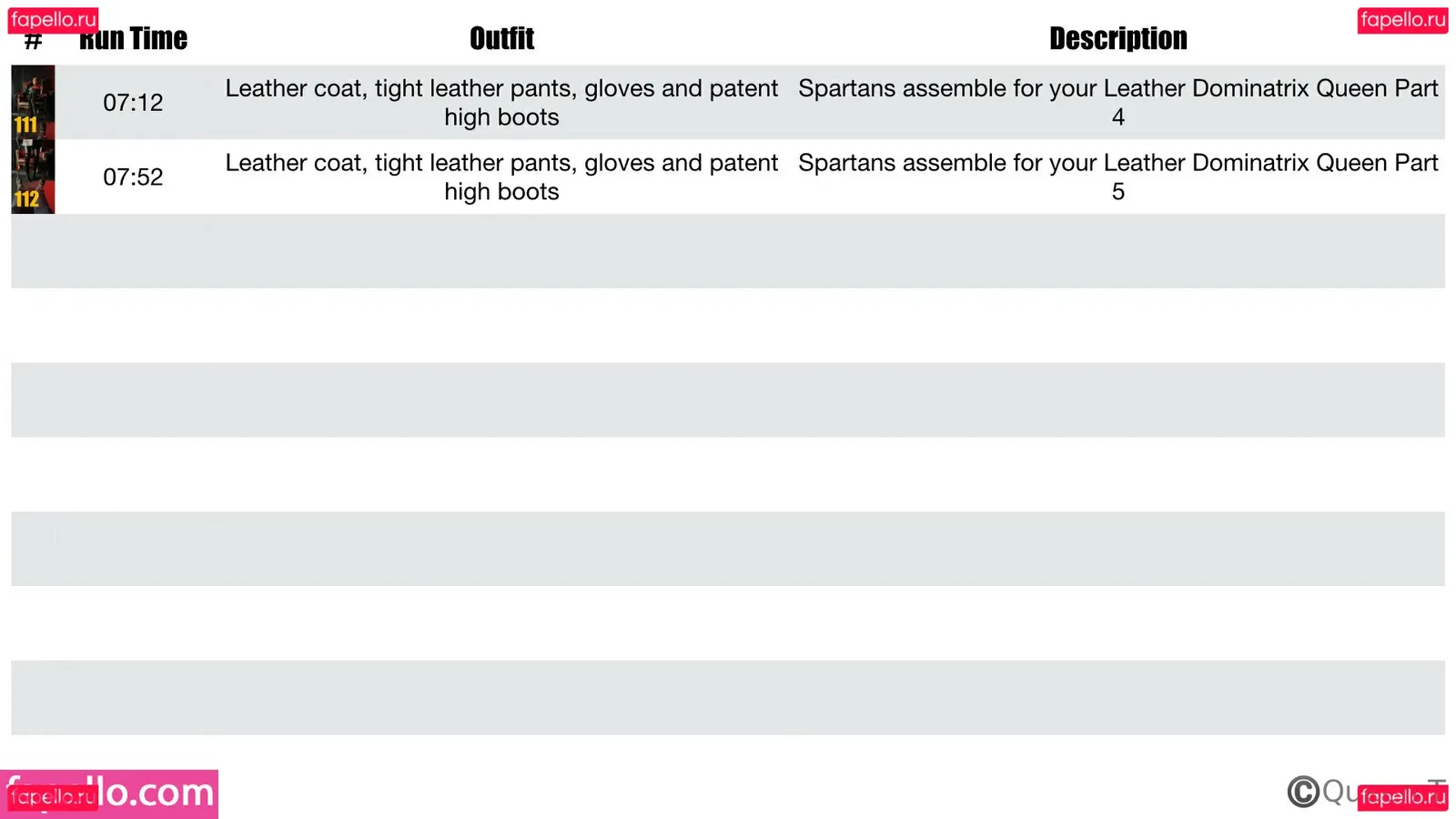The width and height of the screenshot is (1456, 819).
Task: Click the # column header symbol
Action: 33,43
